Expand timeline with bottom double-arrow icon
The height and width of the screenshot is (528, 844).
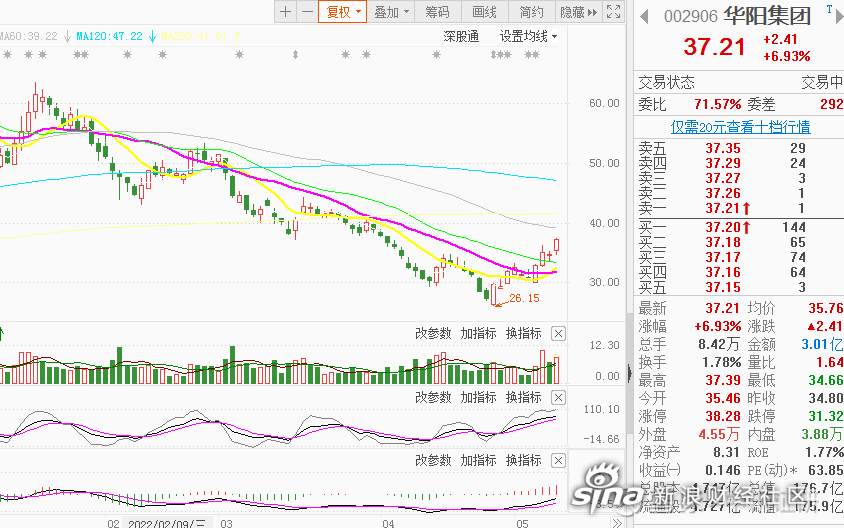pyautogui.click(x=617, y=523)
